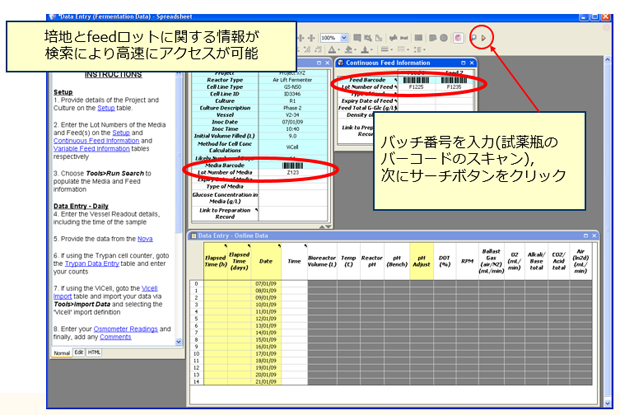Open the Variable Feed Information link
The width and height of the screenshot is (620, 415).
(x=91, y=149)
